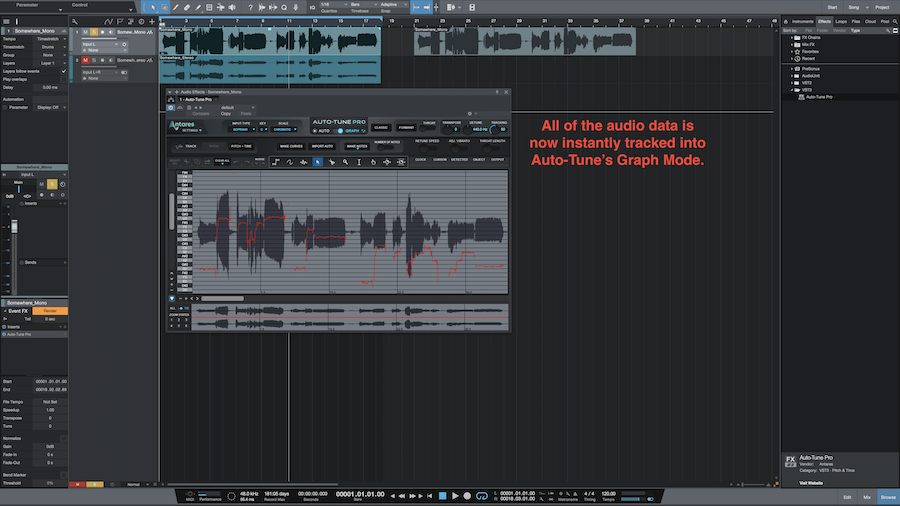This screenshot has height=506, width=900.
Task: Click the Make Curves button
Action: click(291, 146)
